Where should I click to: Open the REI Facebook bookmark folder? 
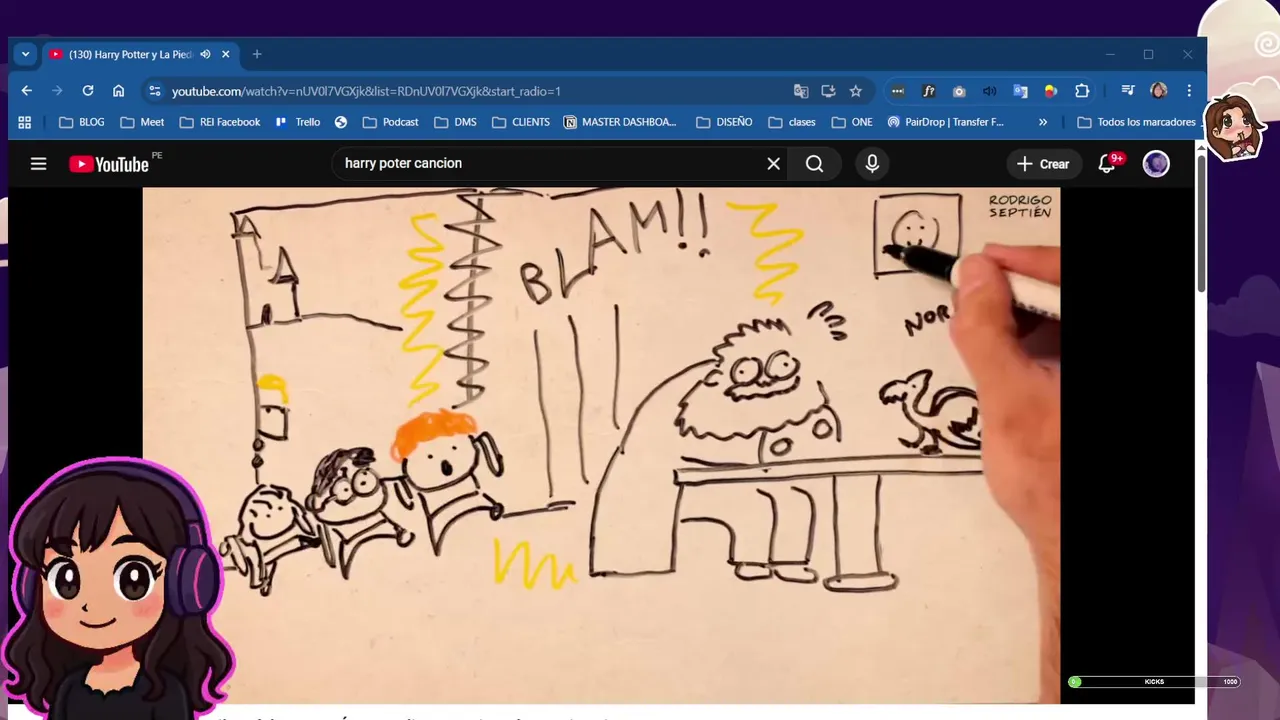(x=220, y=122)
